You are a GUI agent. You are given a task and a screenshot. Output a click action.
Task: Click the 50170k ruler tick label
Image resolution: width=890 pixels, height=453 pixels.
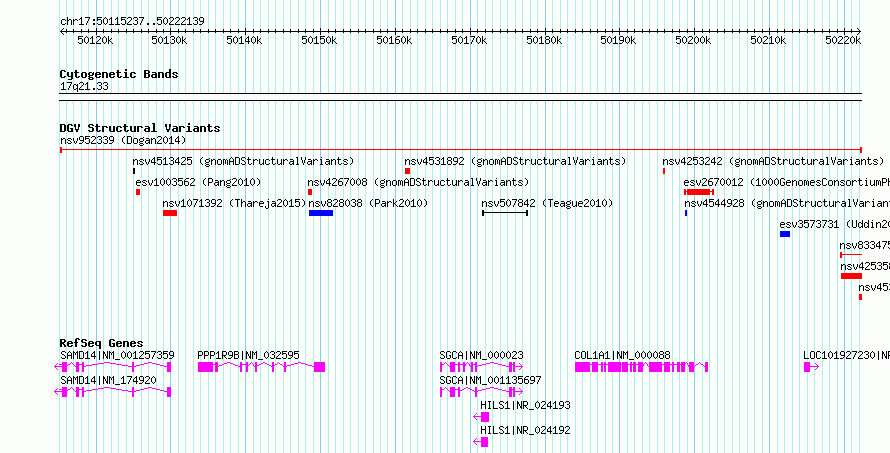[469, 40]
